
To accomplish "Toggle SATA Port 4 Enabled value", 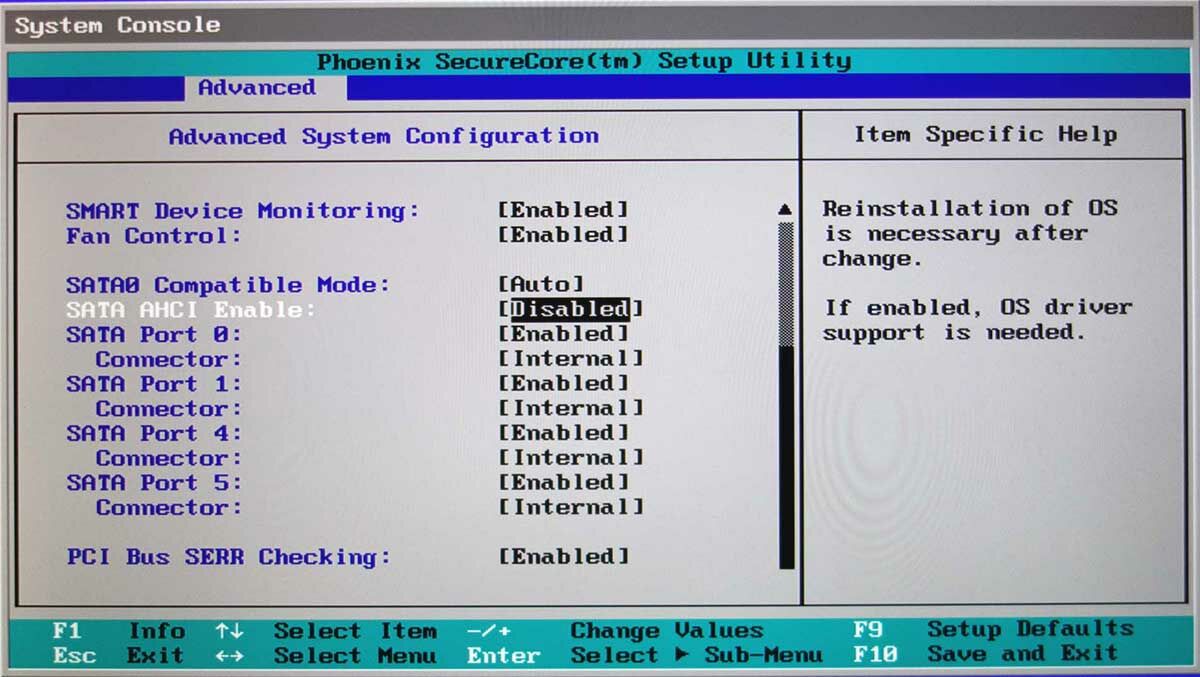I will click(564, 433).
